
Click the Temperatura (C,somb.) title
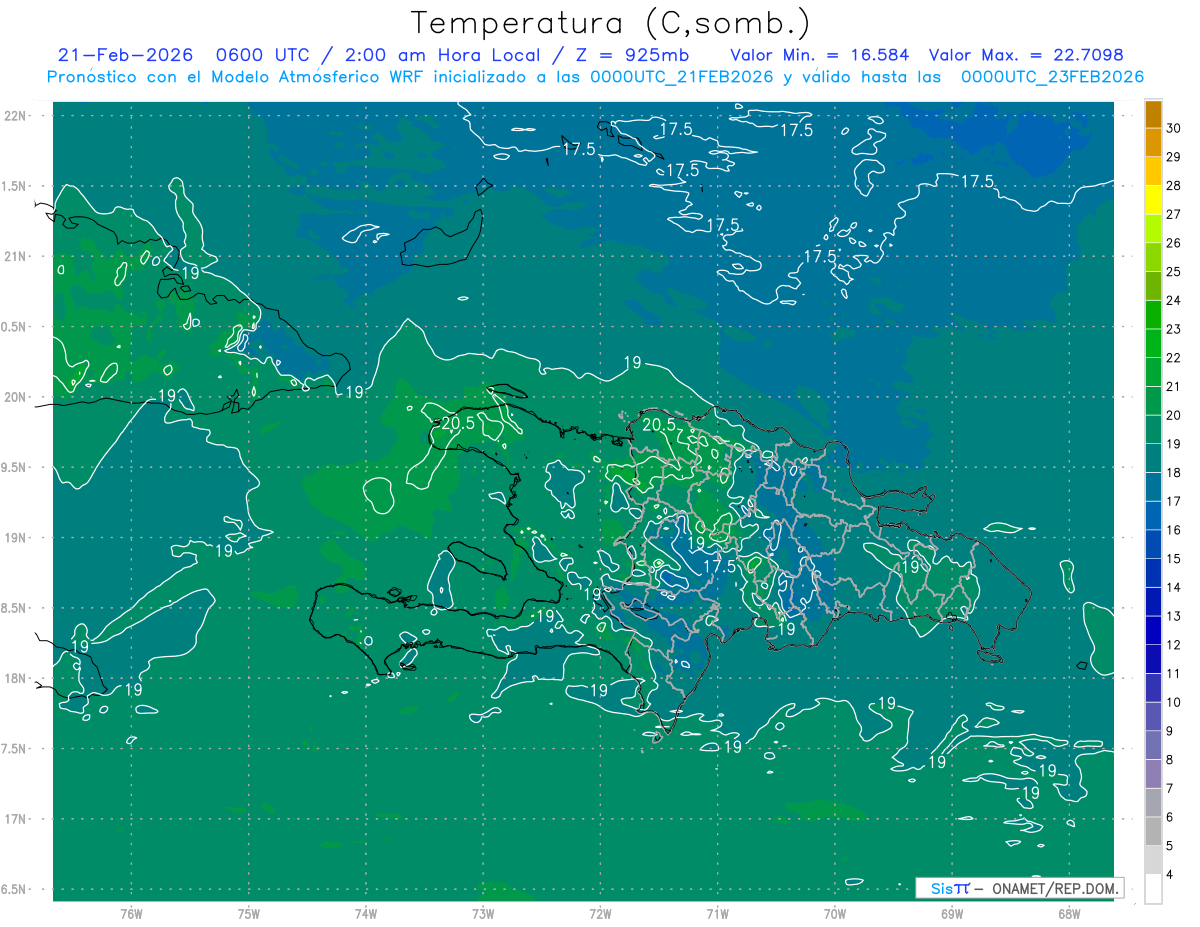610,22
